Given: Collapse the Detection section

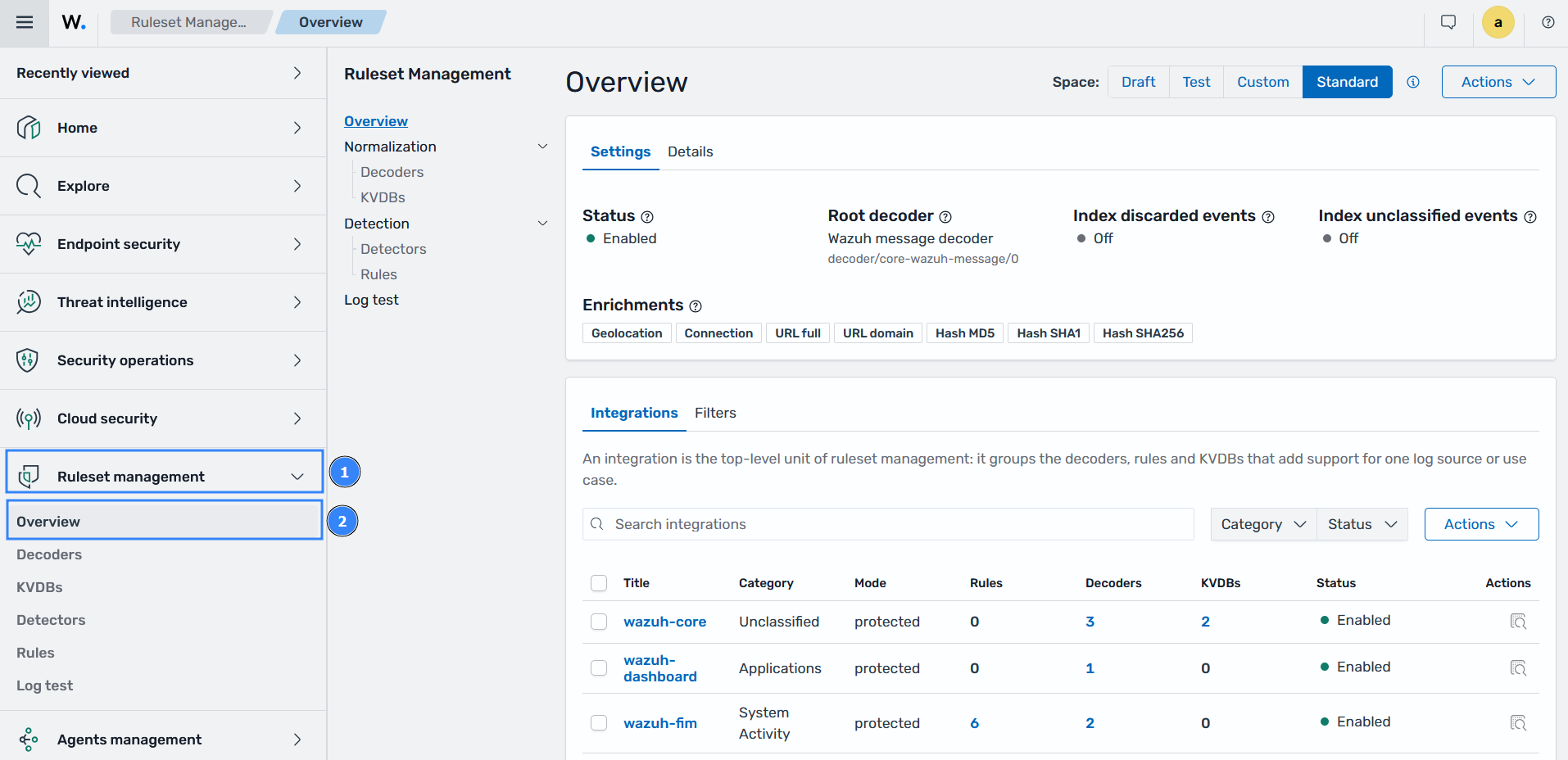Looking at the screenshot, I should click(542, 224).
